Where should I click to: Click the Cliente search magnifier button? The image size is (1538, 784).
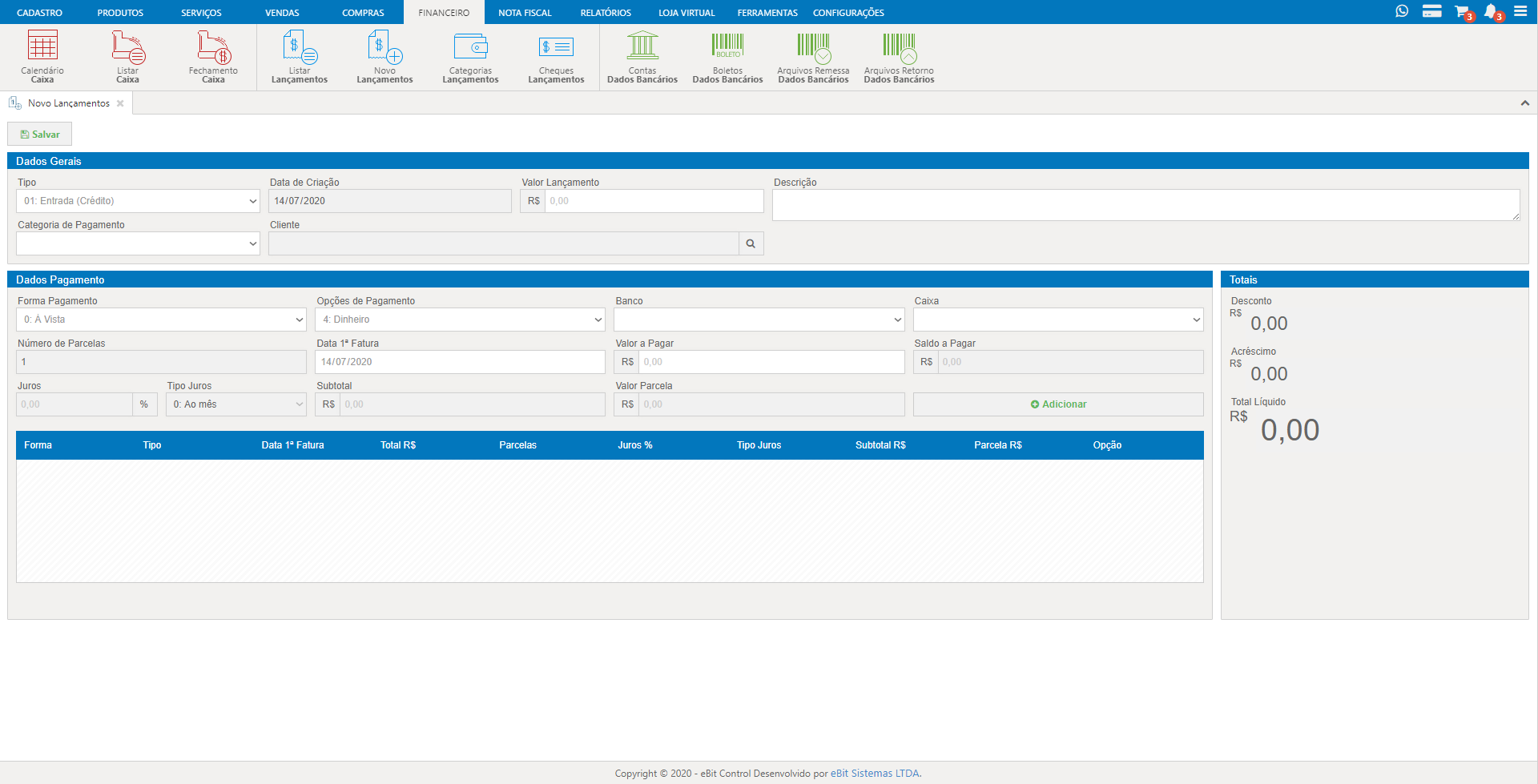coord(751,243)
